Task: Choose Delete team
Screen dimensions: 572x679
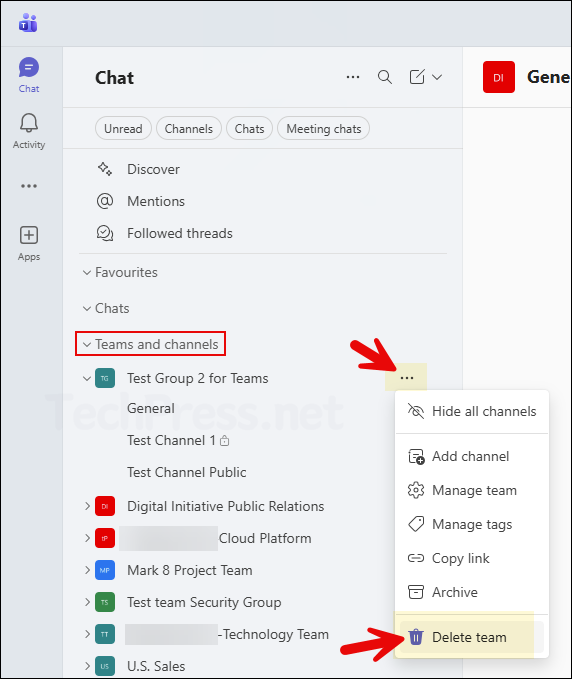Action: [x=472, y=637]
